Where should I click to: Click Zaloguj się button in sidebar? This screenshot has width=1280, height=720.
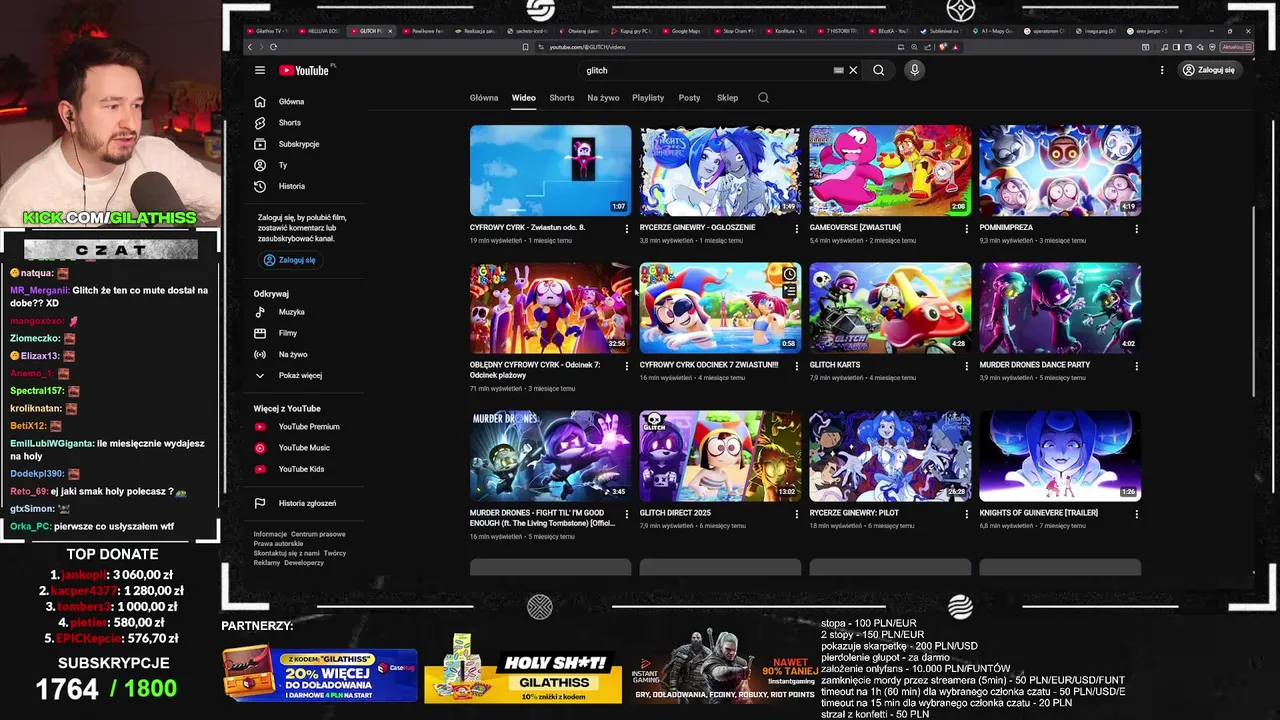tap(289, 260)
